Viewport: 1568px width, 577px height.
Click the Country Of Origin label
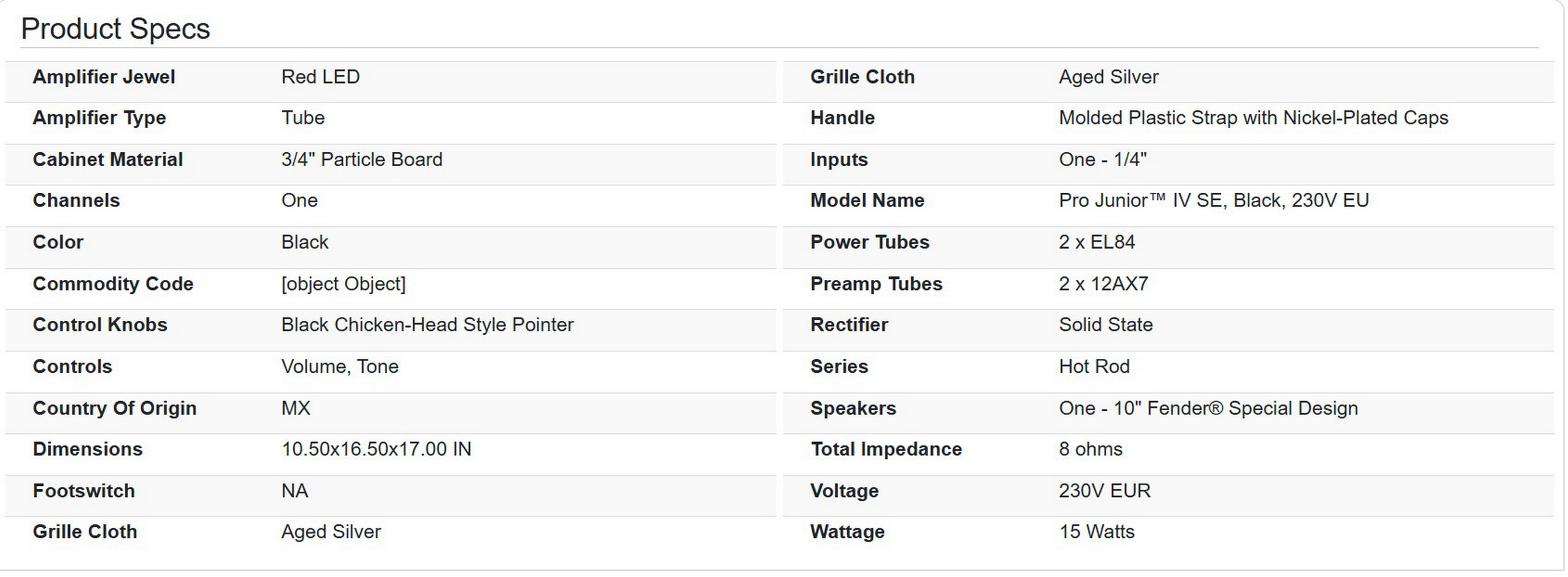tap(114, 409)
